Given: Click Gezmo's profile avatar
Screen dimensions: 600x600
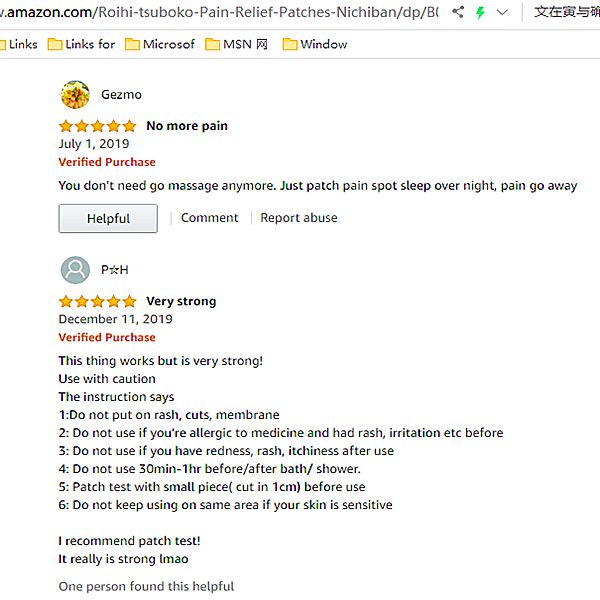Looking at the screenshot, I should 75,95.
